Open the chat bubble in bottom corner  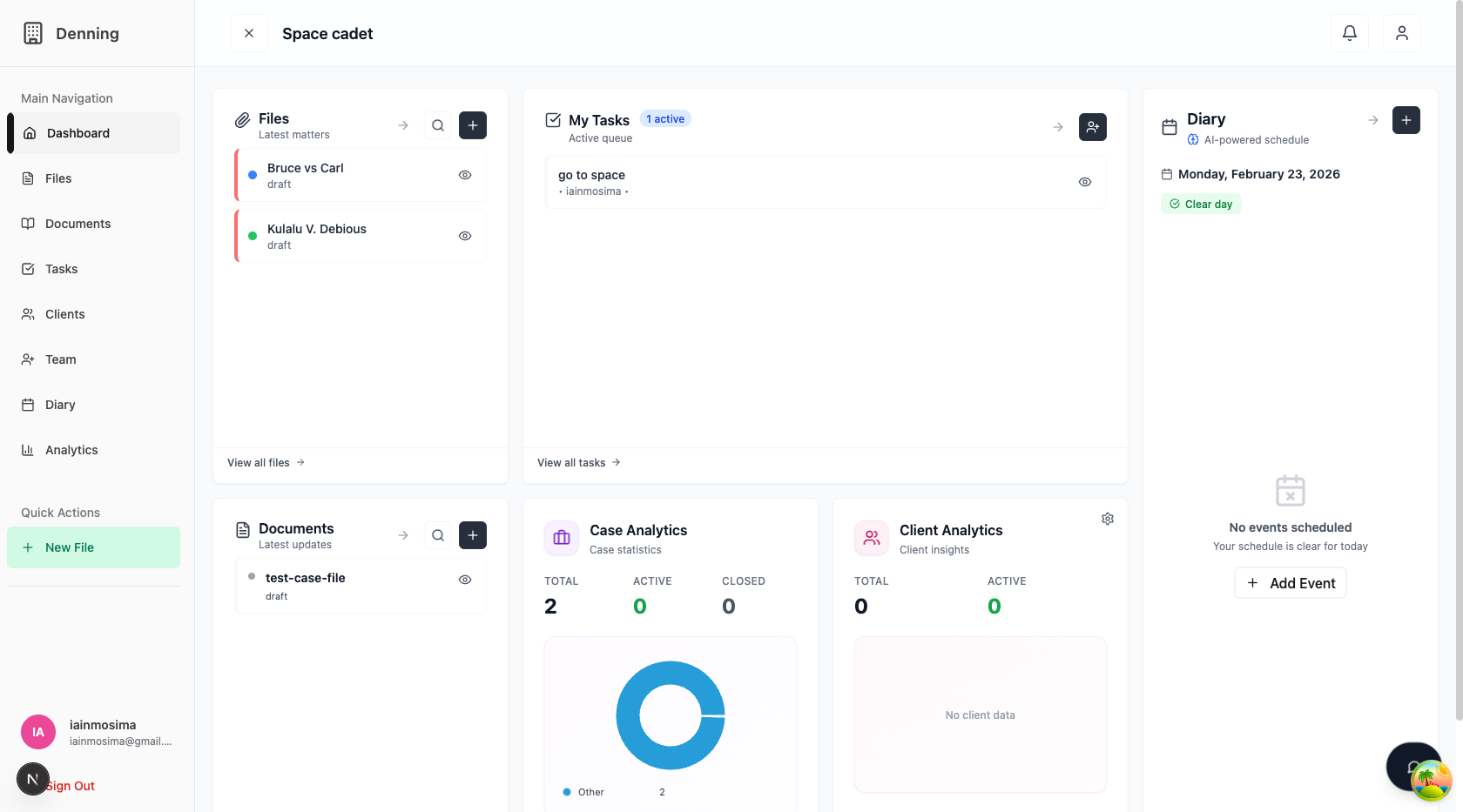pyautogui.click(x=1413, y=767)
